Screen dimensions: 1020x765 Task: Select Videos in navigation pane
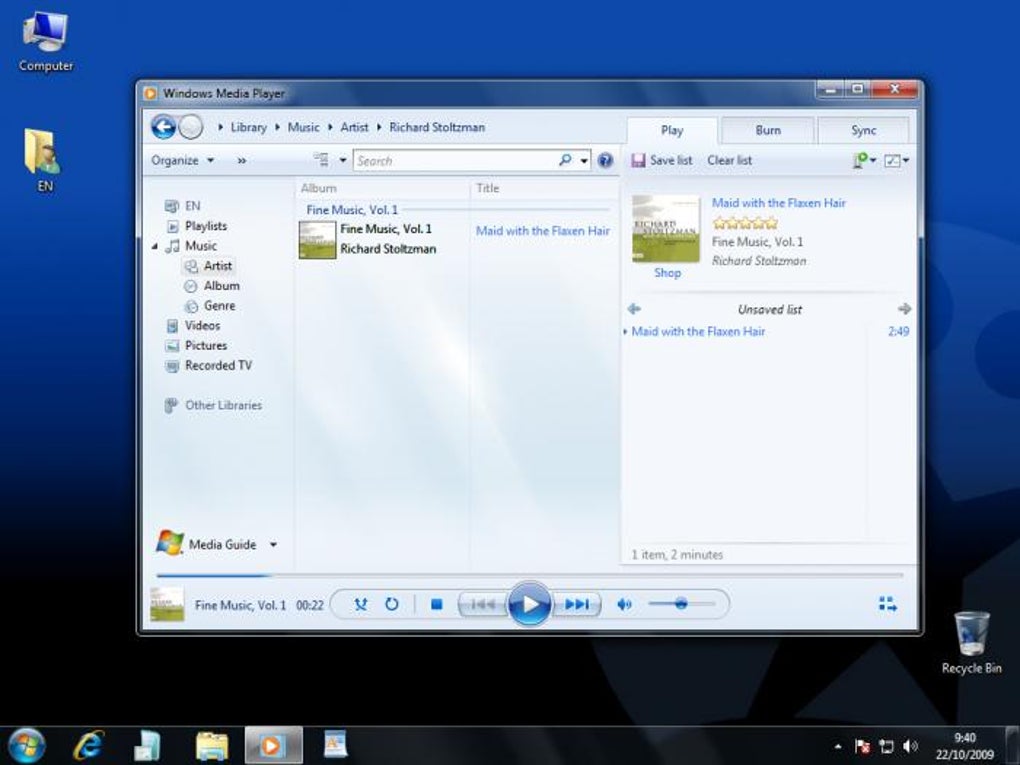coord(193,325)
